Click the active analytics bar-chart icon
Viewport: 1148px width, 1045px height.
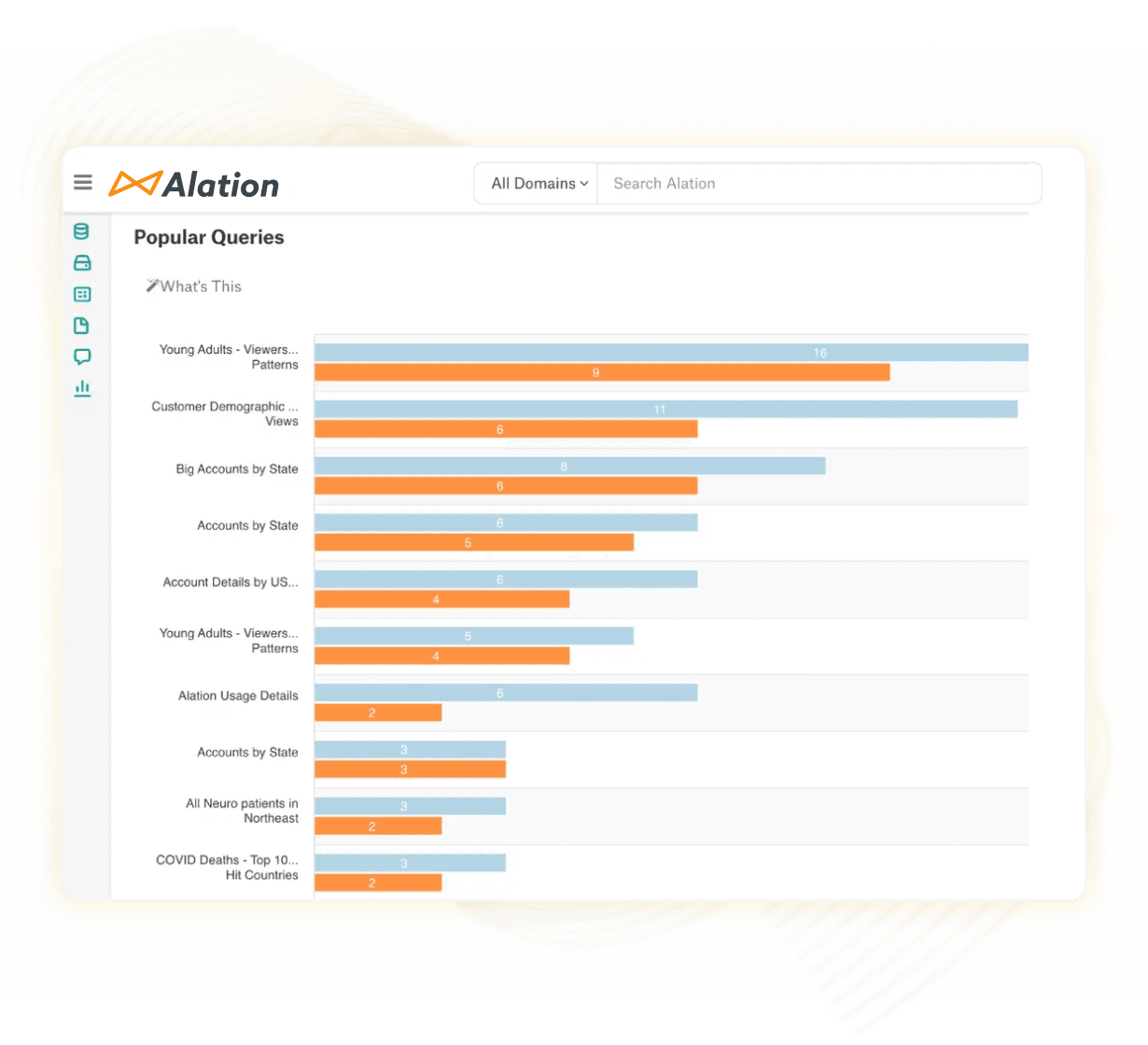click(82, 388)
